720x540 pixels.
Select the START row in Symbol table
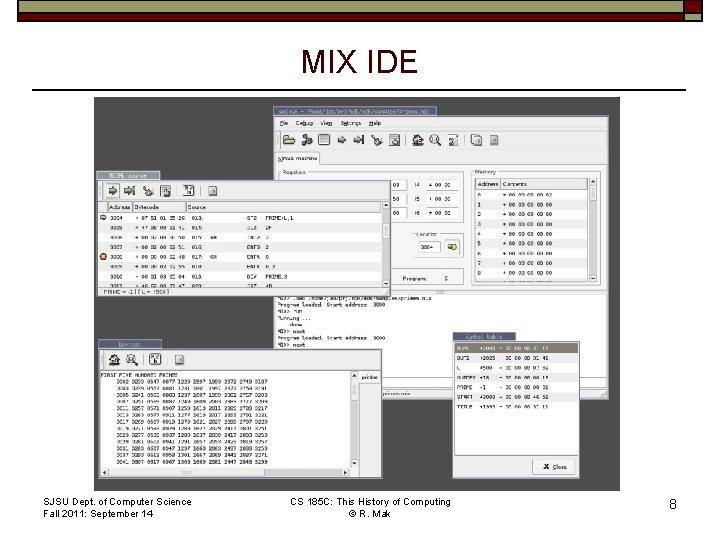pyautogui.click(x=516, y=397)
